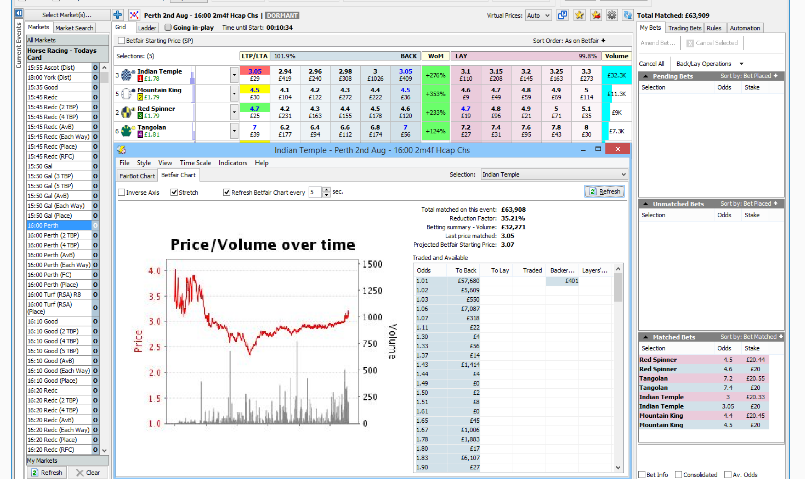This screenshot has height=479, width=805.
Task: Click the refresh prices icon beside Total Matched
Action: pyautogui.click(x=628, y=15)
